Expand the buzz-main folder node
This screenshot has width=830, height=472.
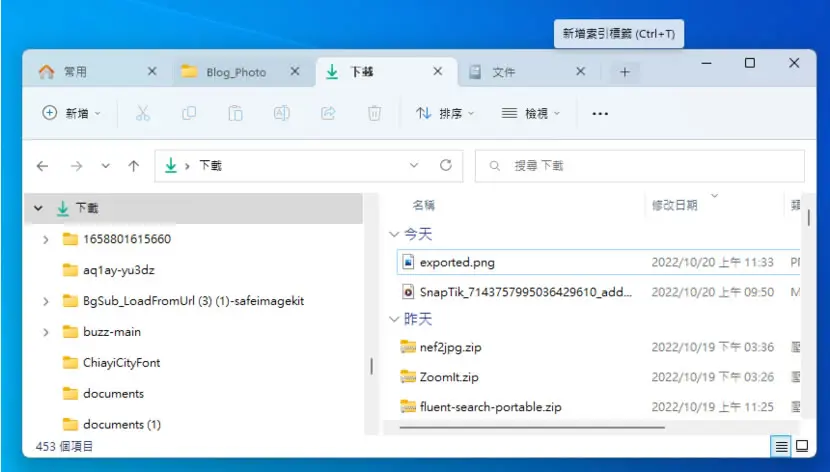coord(46,332)
